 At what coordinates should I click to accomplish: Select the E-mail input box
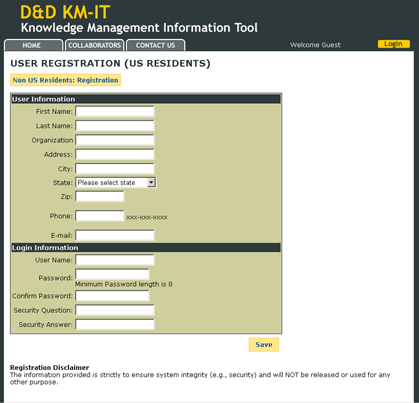(115, 235)
